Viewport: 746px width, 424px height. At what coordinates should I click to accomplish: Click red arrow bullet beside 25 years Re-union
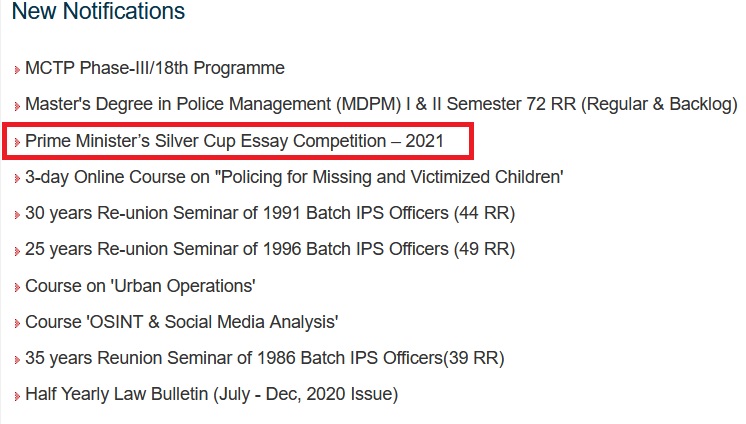[x=17, y=251]
